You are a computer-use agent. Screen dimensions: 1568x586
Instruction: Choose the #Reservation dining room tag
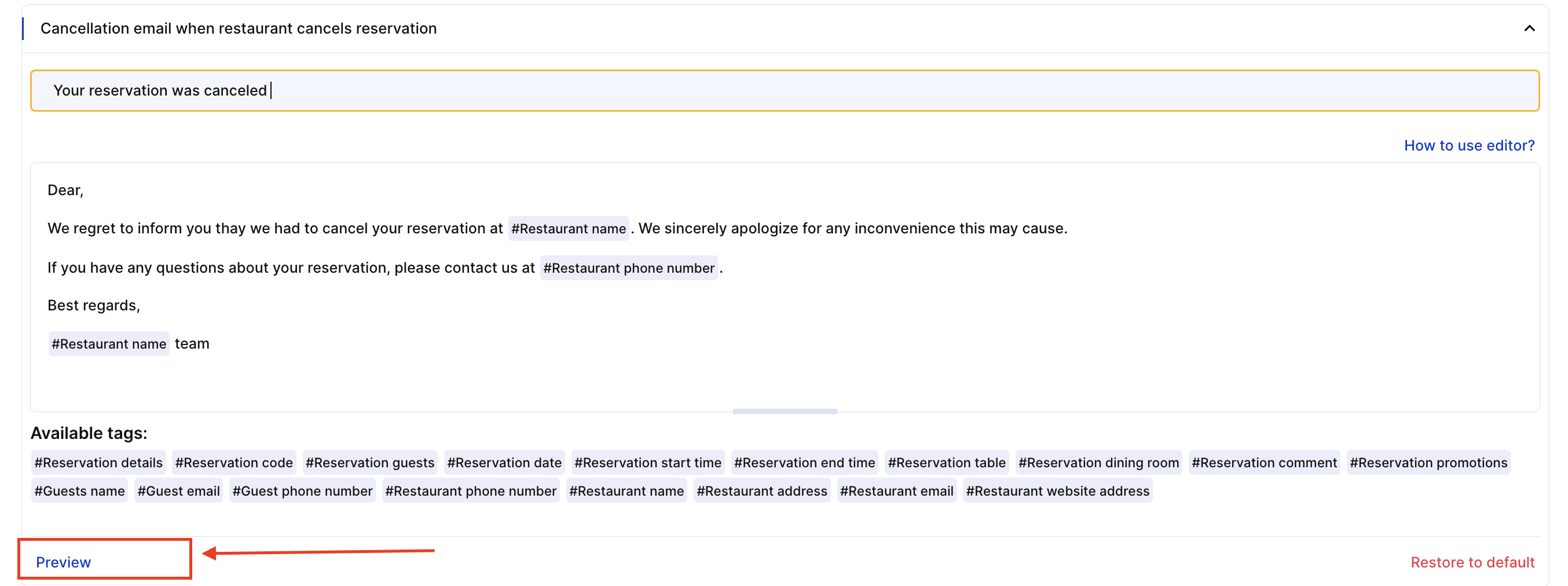[1098, 463]
